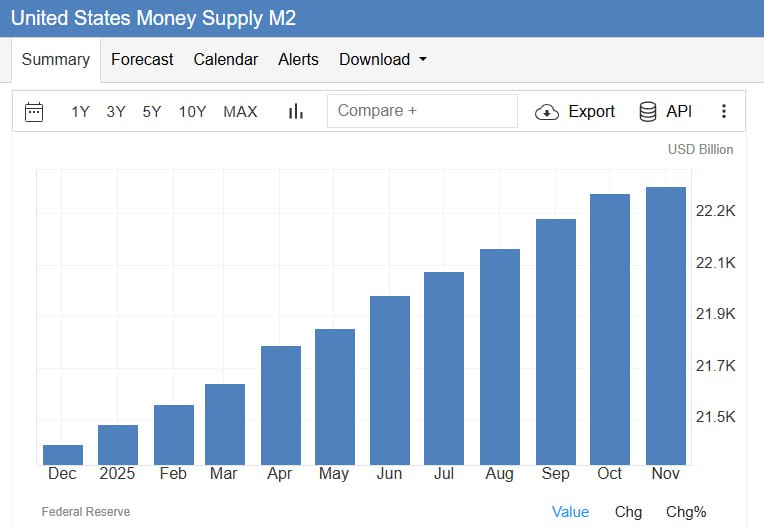Switch chart range to 5Y
Screen dimensions: 764x530
[x=151, y=112]
